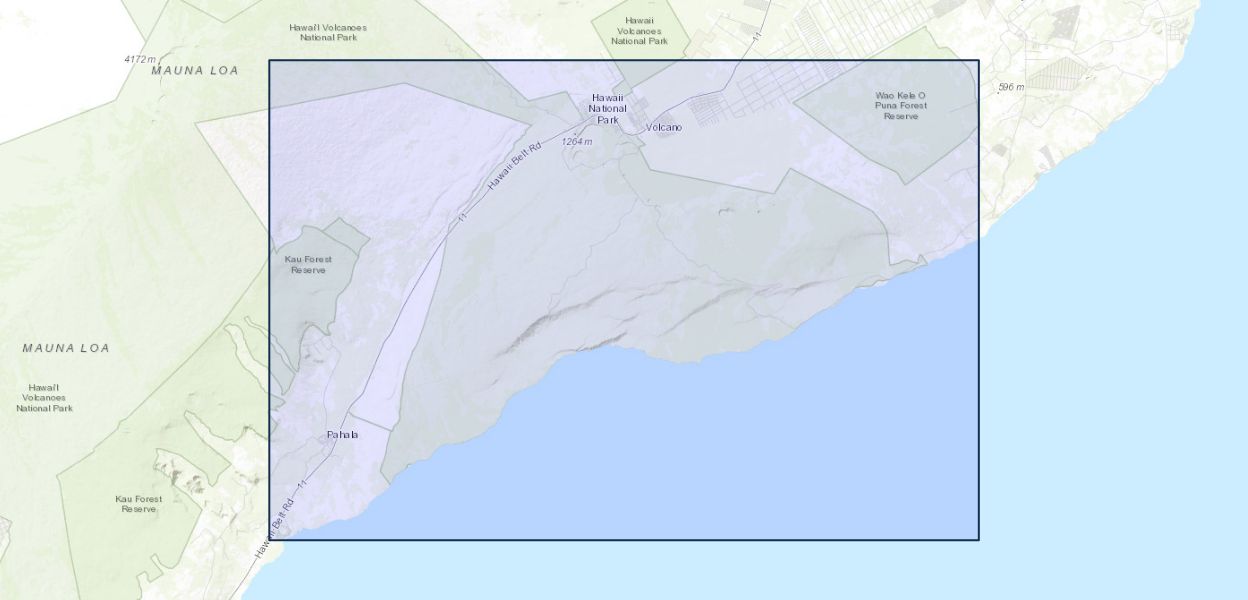Click the MAUNA LOA label west of Kau Forest
The height and width of the screenshot is (600, 1248).
tap(66, 348)
